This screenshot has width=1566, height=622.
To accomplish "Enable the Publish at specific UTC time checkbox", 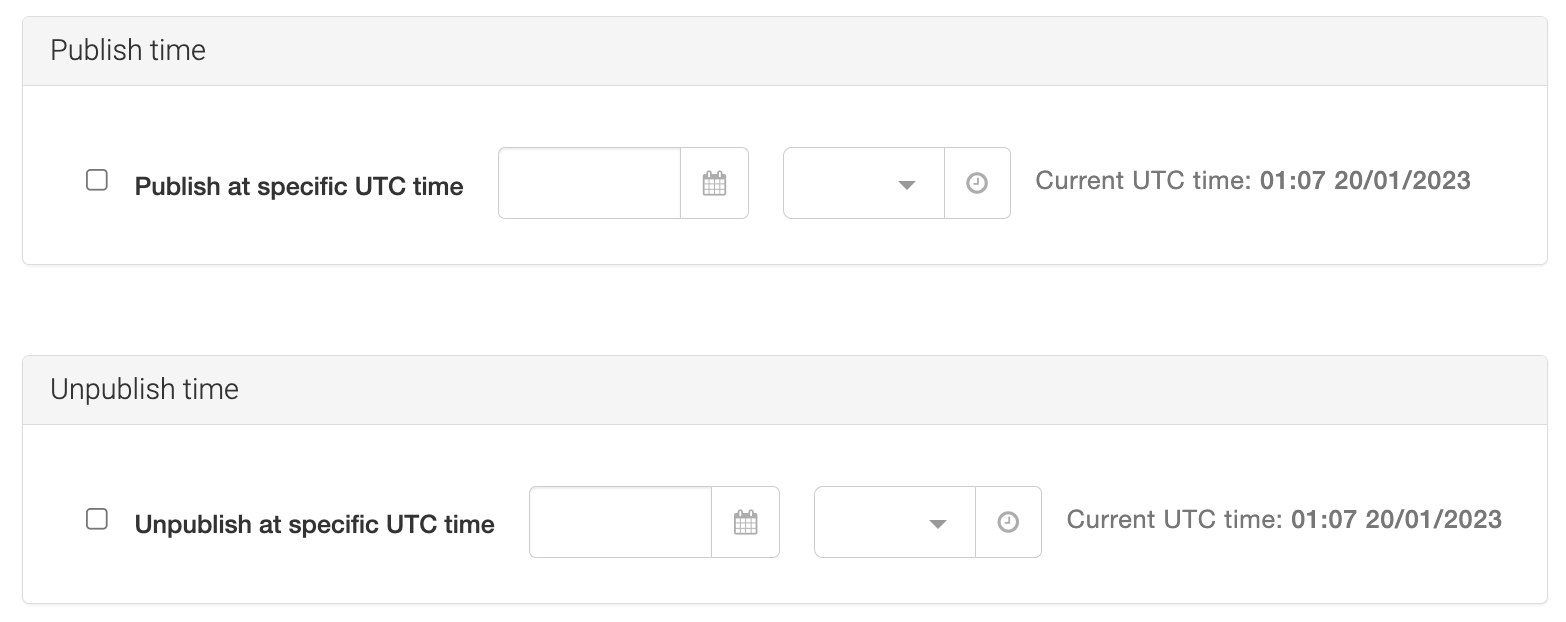I will click(x=97, y=180).
